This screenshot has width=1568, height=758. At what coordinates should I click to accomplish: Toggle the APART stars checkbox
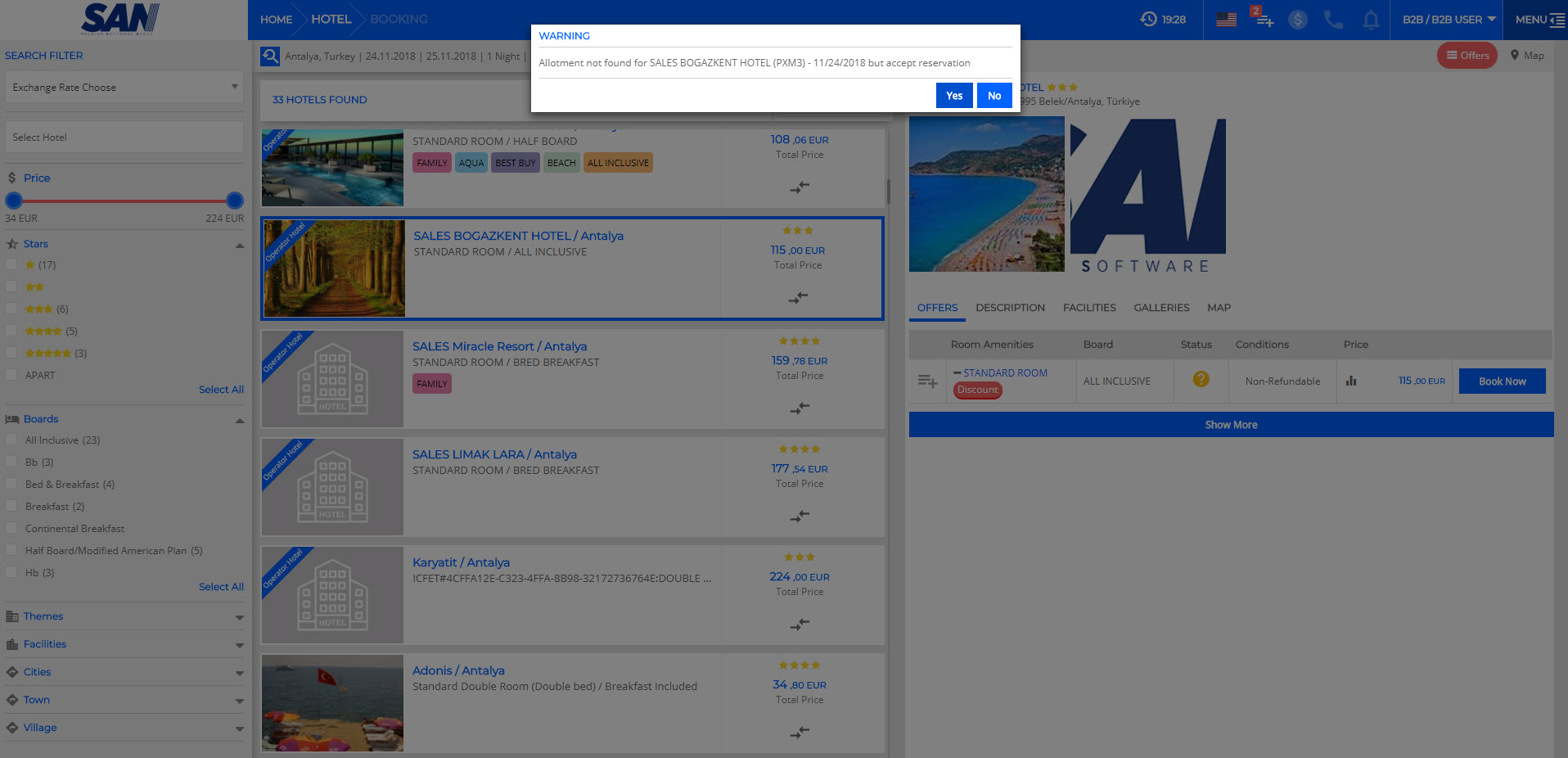[11, 375]
